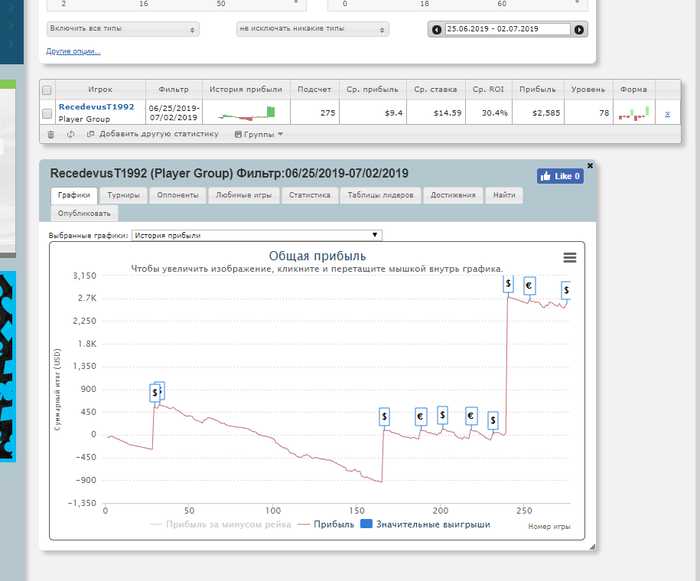The width and height of the screenshot is (700, 581).
Task: Click the refresh icon below table
Action: 71,134
